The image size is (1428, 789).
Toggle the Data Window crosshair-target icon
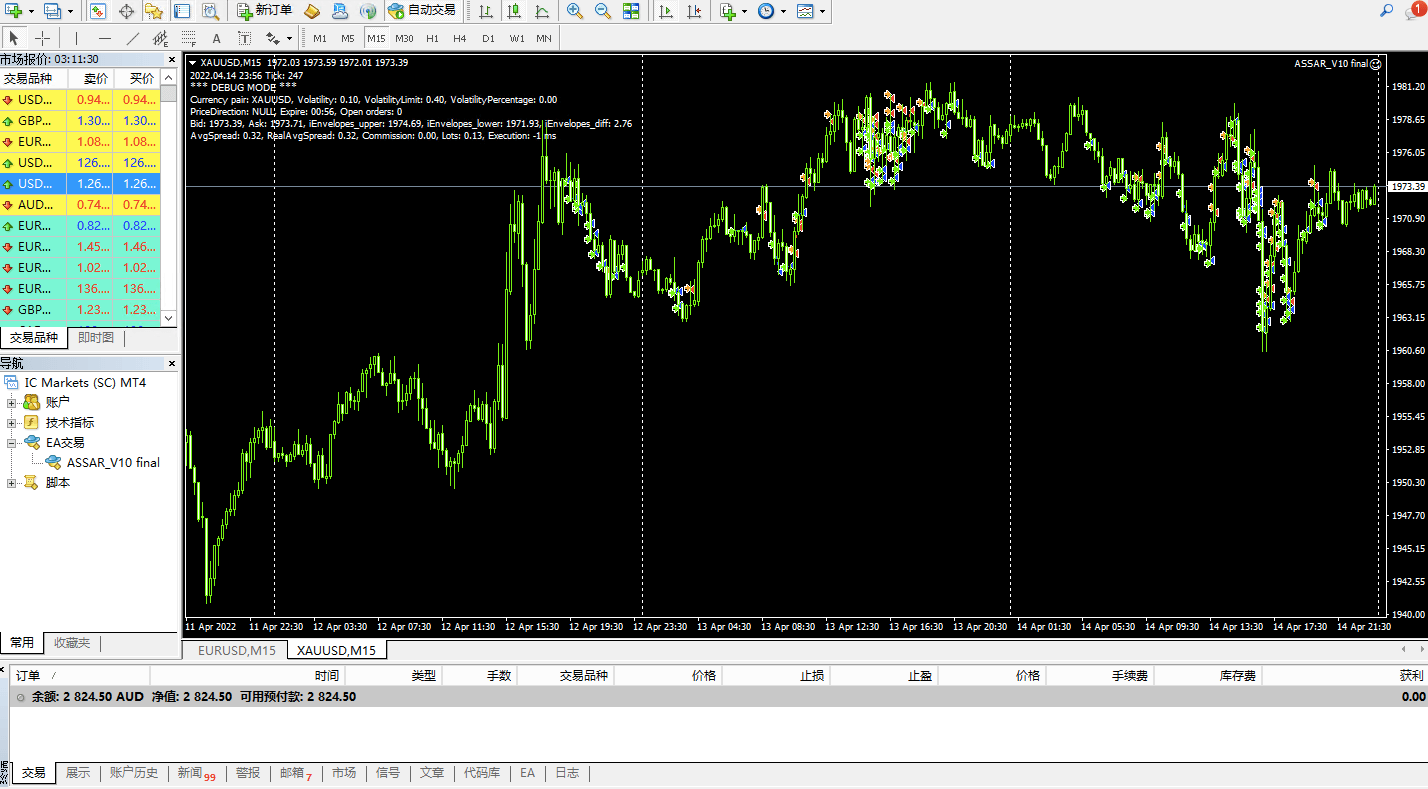[x=126, y=11]
